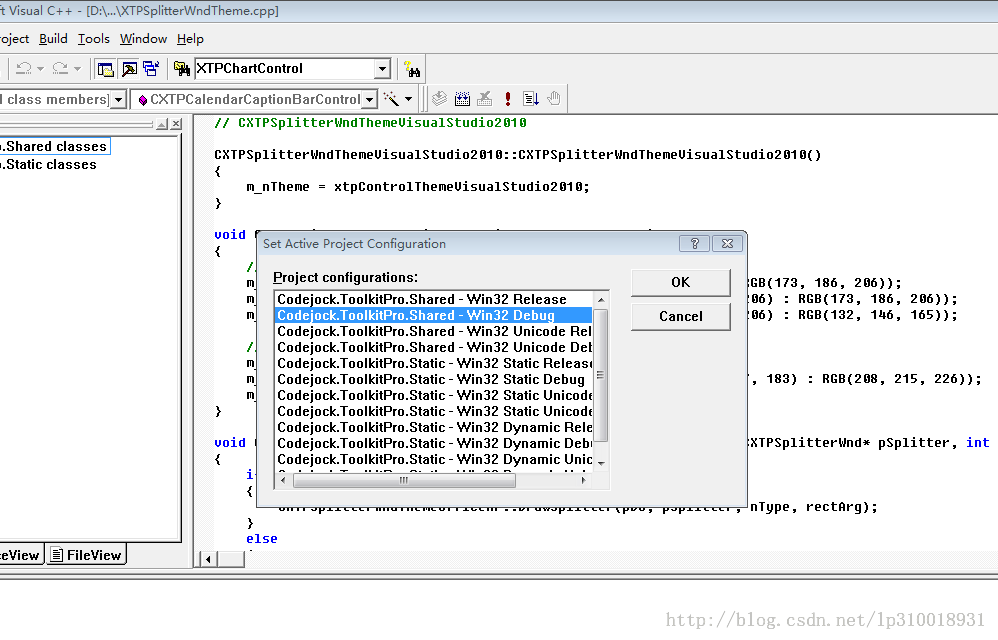Click the dialog help question mark button
998x640 pixels.
pos(694,244)
